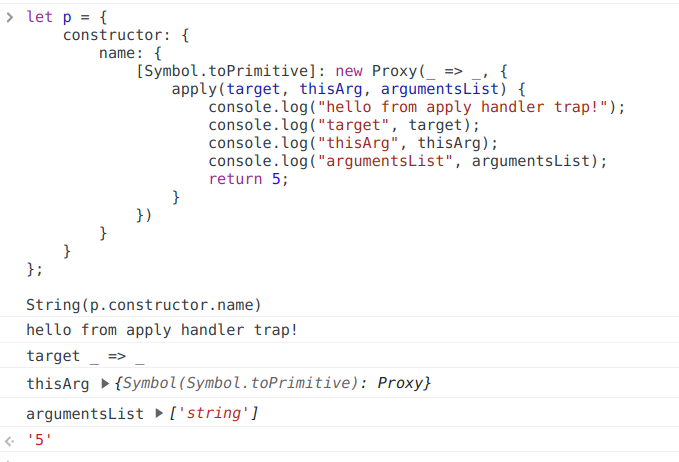Expand the argumentsList array disclosure triangle
The width and height of the screenshot is (679, 462).
pyautogui.click(x=162, y=413)
